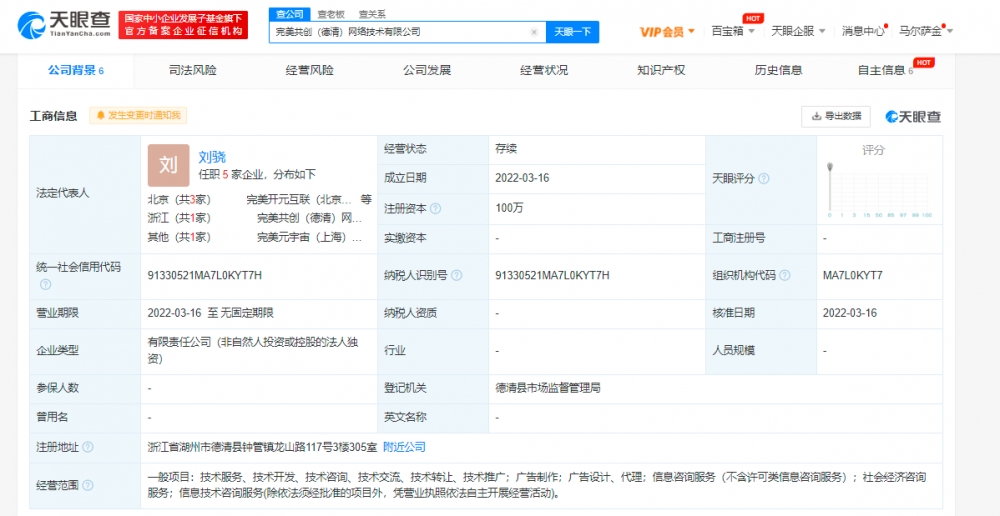Expand the VIP会员 dropdown
Screen dimensions: 1000x516
(x=667, y=32)
